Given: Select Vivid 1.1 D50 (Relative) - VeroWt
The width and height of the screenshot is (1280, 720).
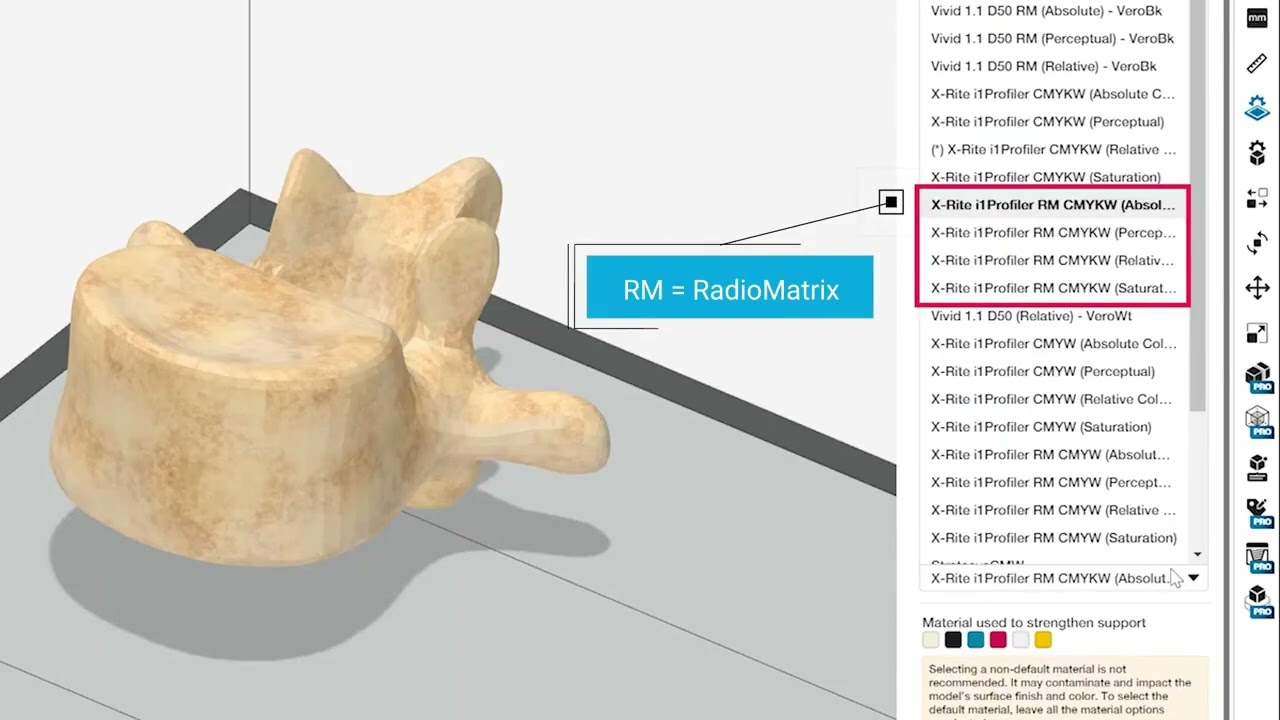Looking at the screenshot, I should 1031,316.
